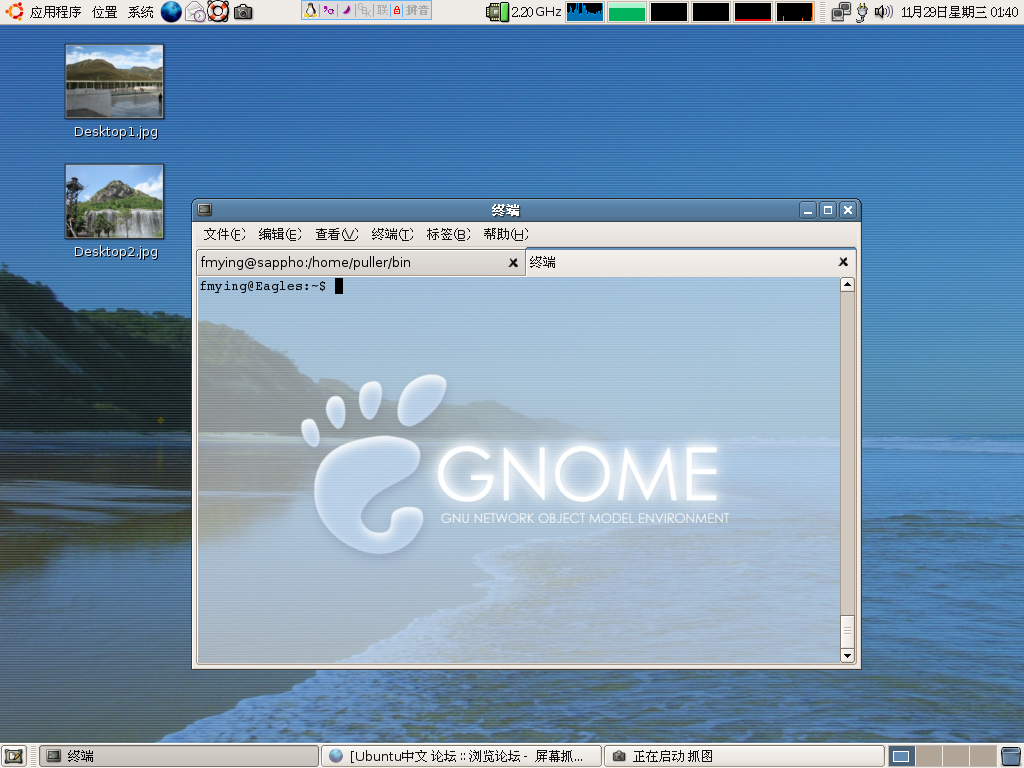Open the lifebuoy help launcher
1024x768 pixels.
pyautogui.click(x=218, y=11)
